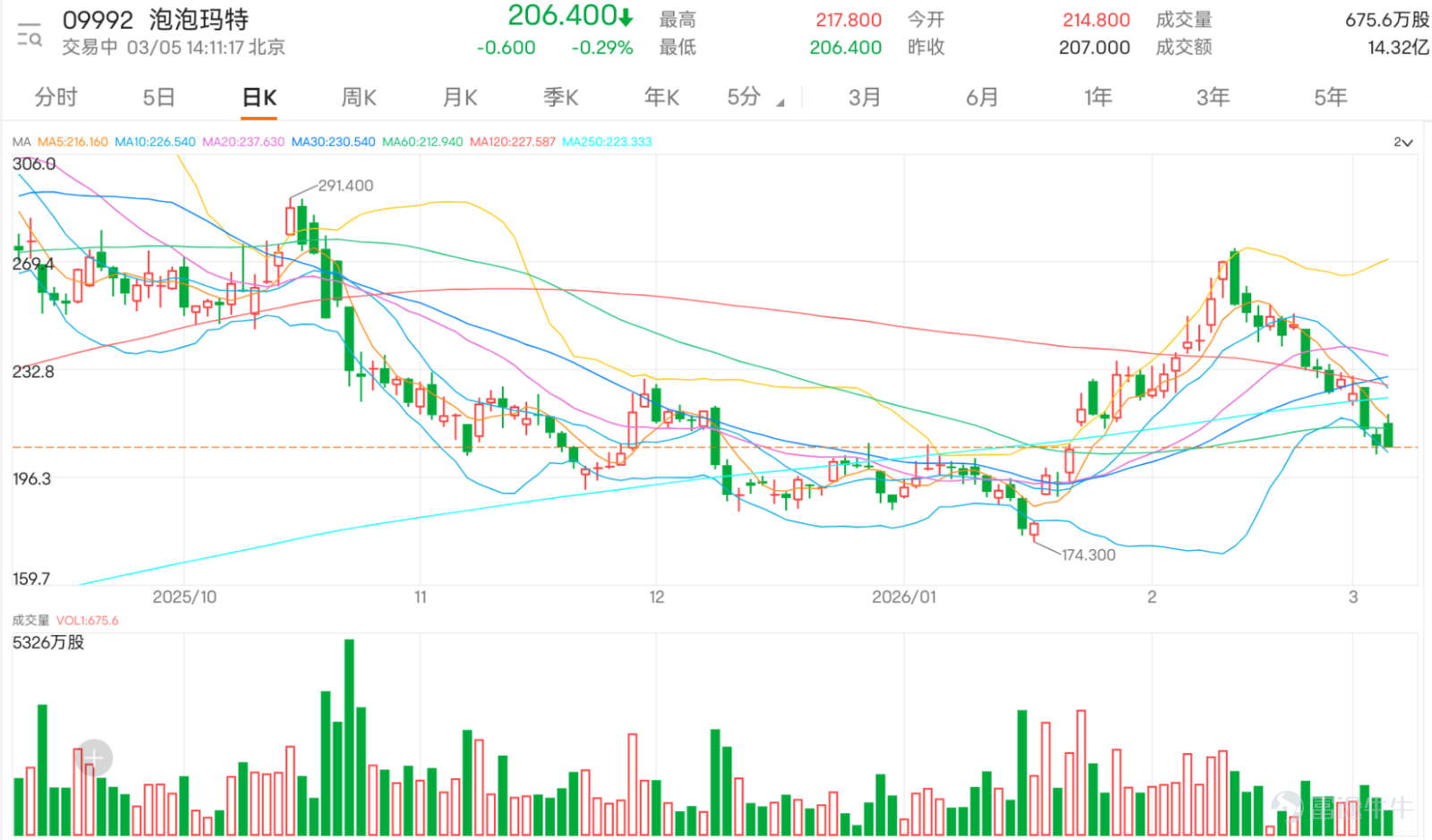Image resolution: width=1432 pixels, height=840 pixels.
Task: Set chart range to 5年
Action: click(1331, 97)
